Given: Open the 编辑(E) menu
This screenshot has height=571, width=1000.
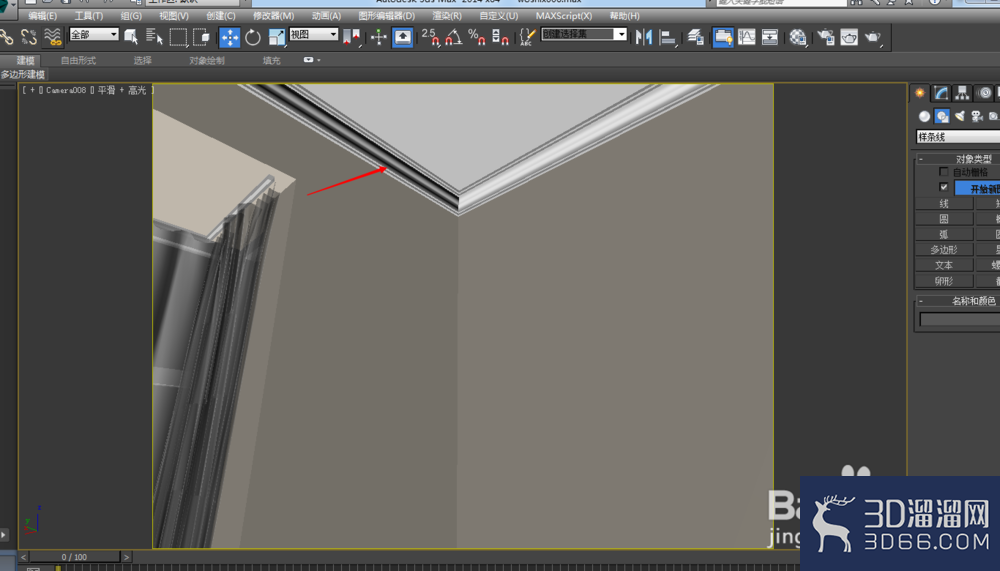Looking at the screenshot, I should coord(43,16).
